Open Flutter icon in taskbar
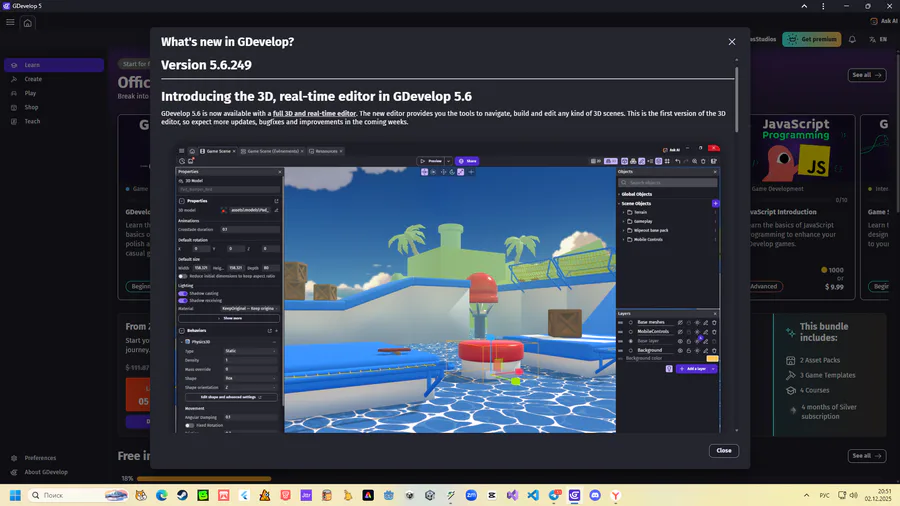The image size is (900, 506). [x=245, y=495]
